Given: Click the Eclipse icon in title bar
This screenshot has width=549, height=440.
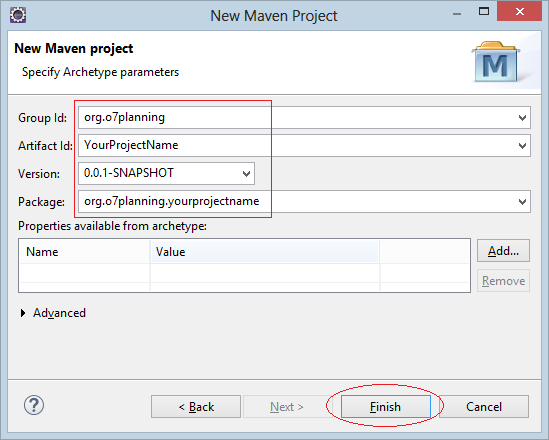Looking at the screenshot, I should point(18,15).
